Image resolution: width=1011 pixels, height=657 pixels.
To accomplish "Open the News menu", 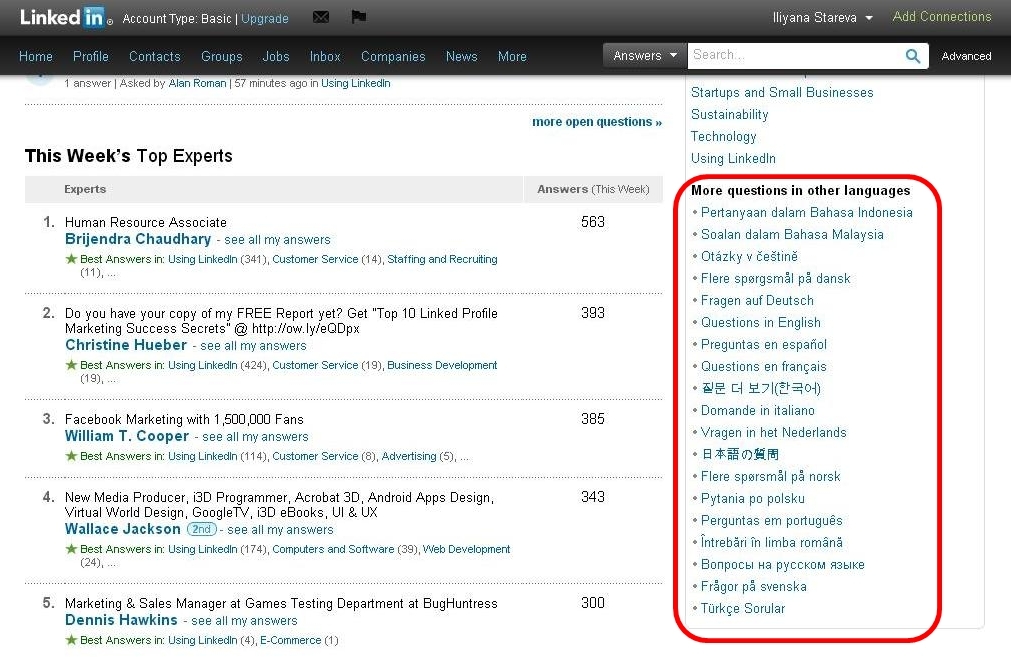I will click(x=462, y=56).
